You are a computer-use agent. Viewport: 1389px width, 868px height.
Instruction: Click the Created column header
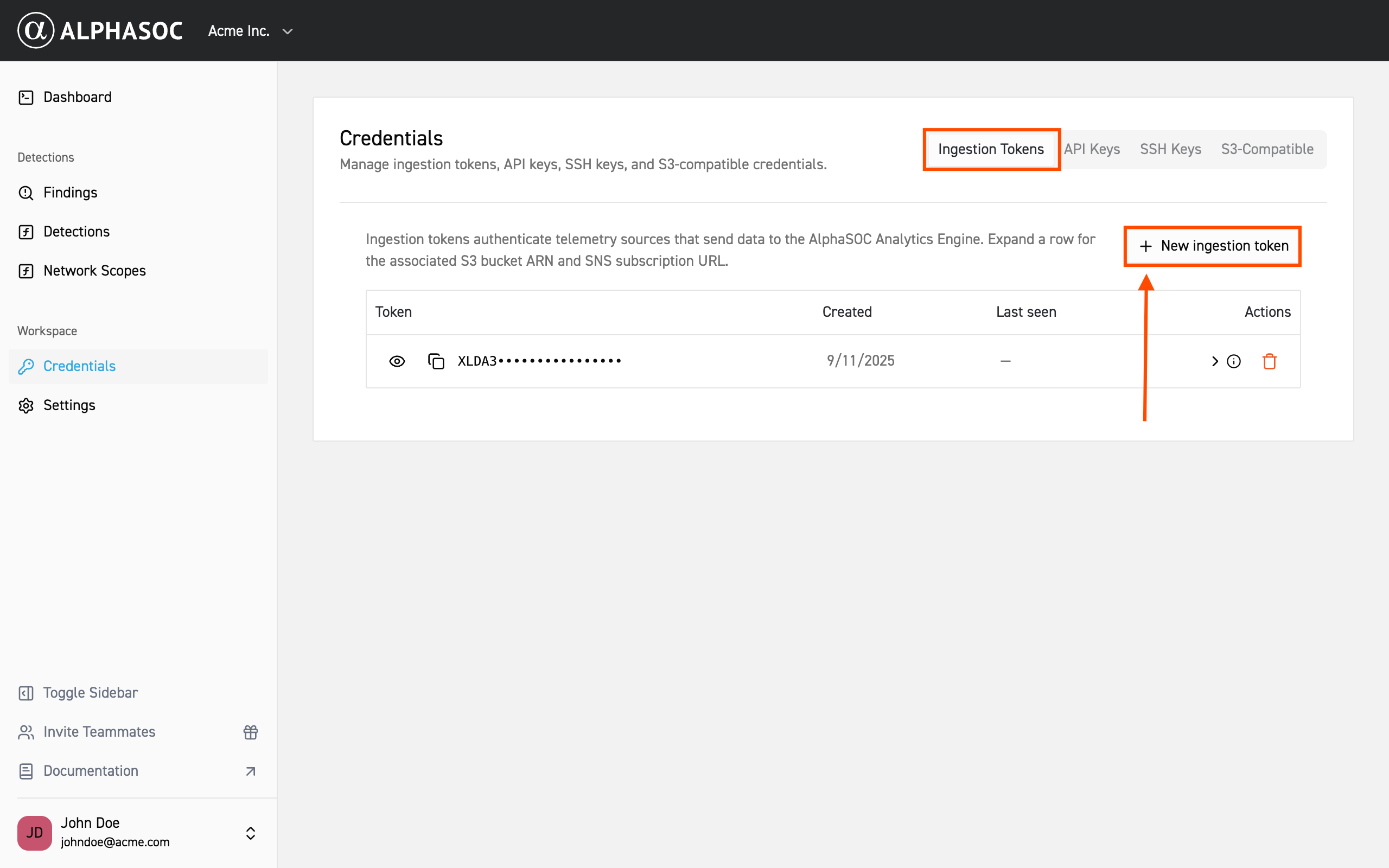(x=847, y=312)
